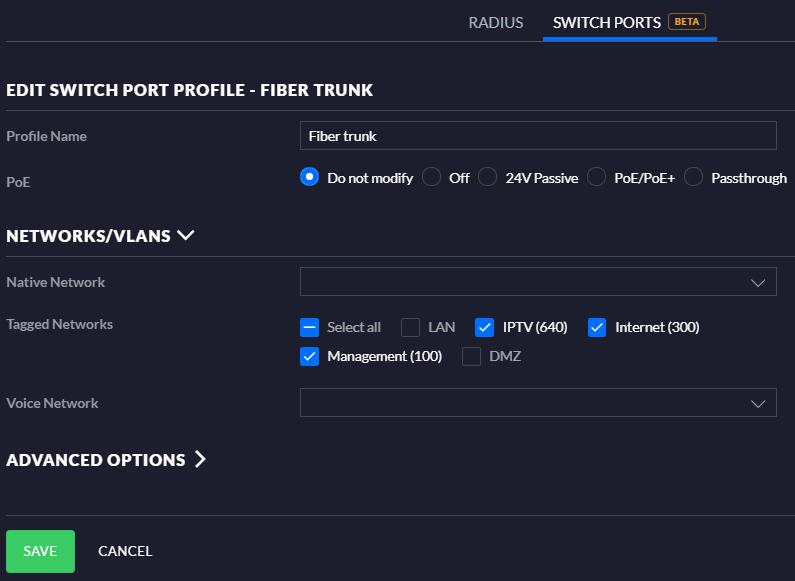Select the Do not modify PoE option
This screenshot has height=581, width=795.
coord(310,177)
